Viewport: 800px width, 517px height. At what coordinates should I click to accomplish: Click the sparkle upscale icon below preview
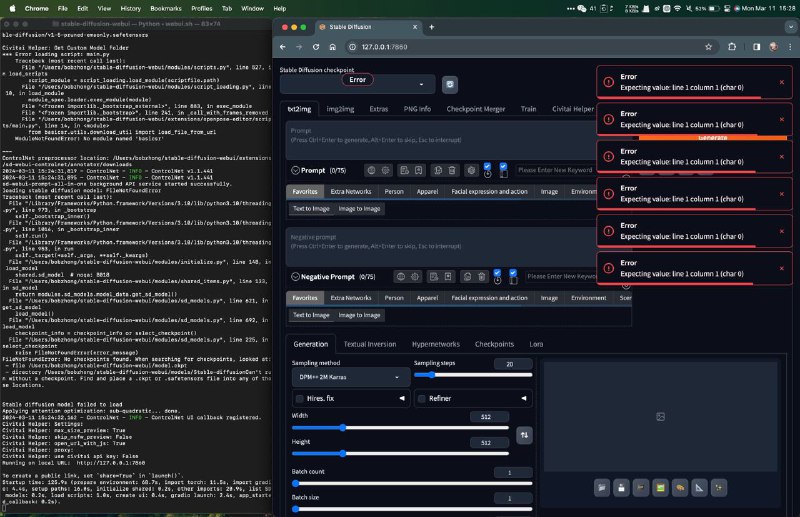pos(719,488)
